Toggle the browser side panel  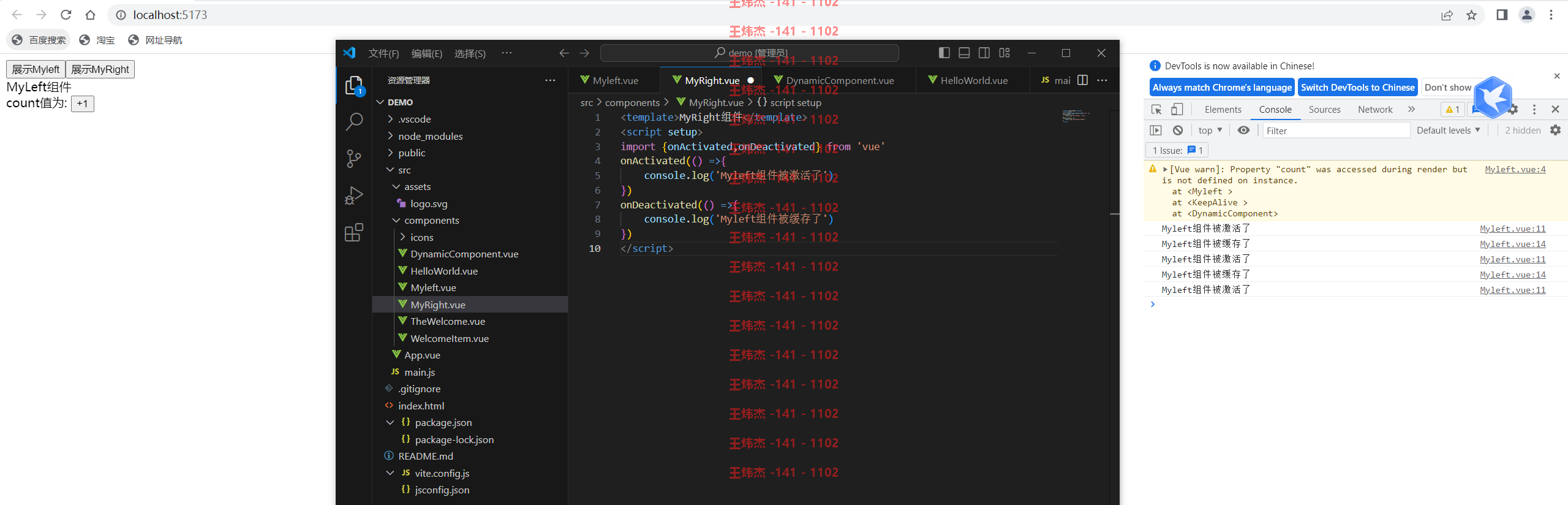tap(1502, 15)
